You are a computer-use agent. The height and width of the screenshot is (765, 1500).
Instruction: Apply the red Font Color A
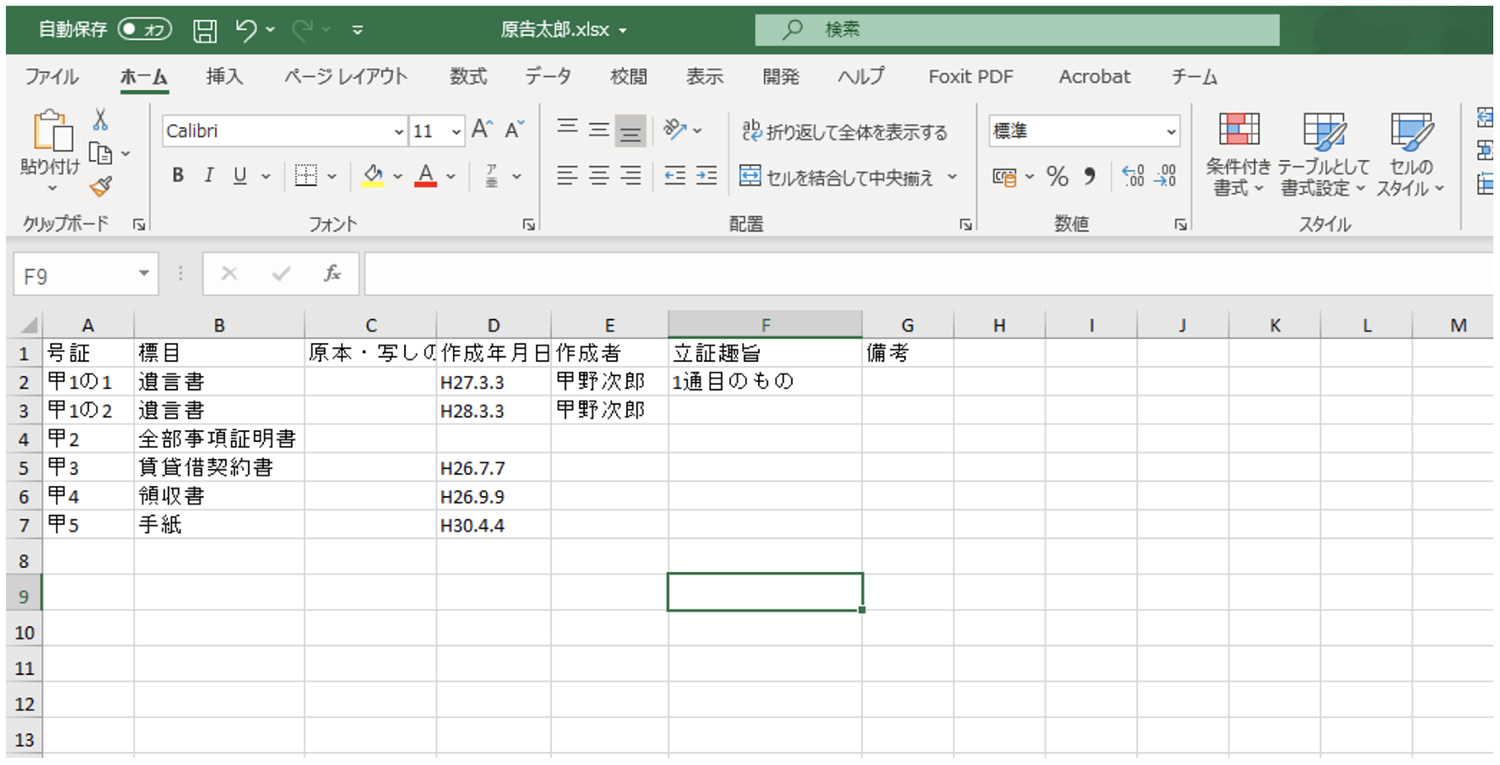[426, 176]
